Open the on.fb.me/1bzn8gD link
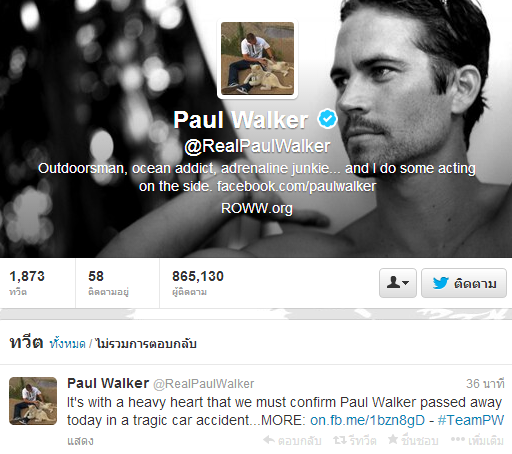The image size is (512, 454). pos(367,420)
